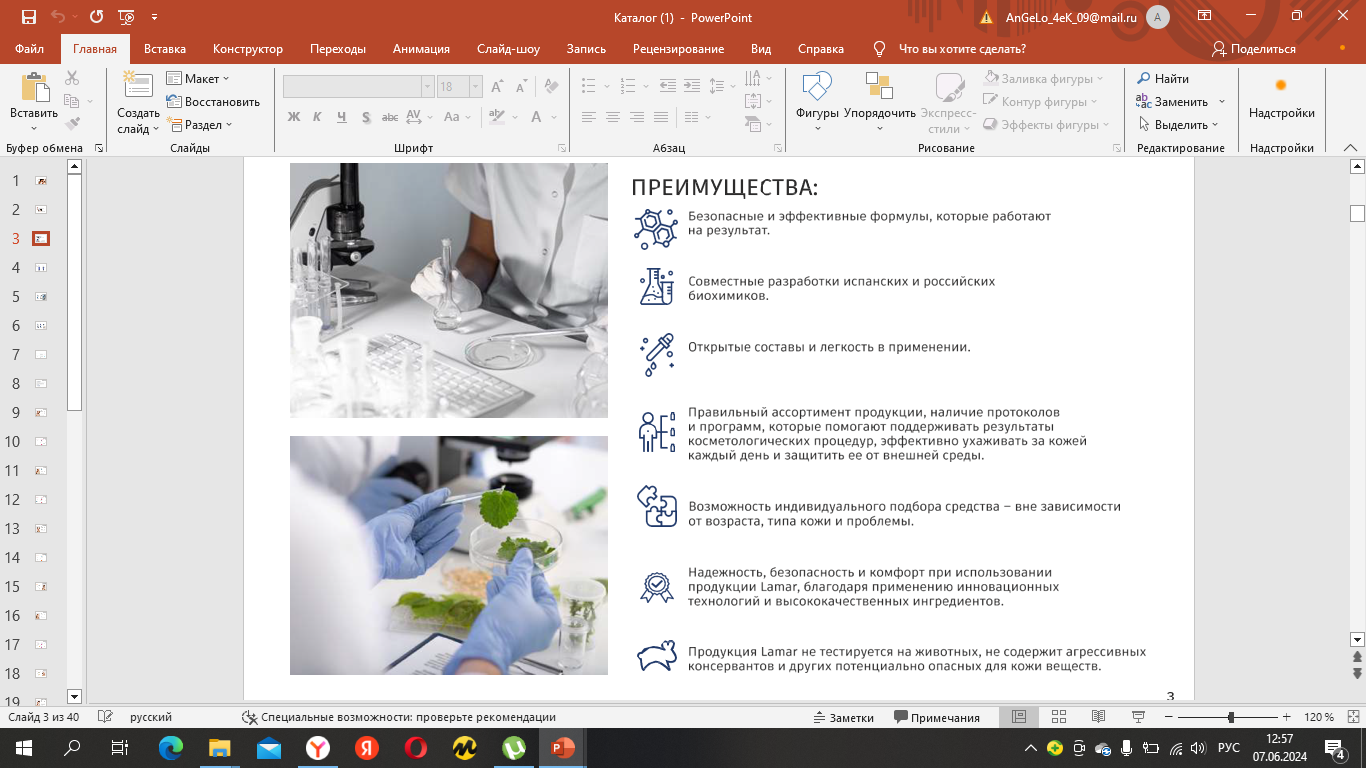
Task: Click the Share (Поделиться) button
Action: (1253, 49)
